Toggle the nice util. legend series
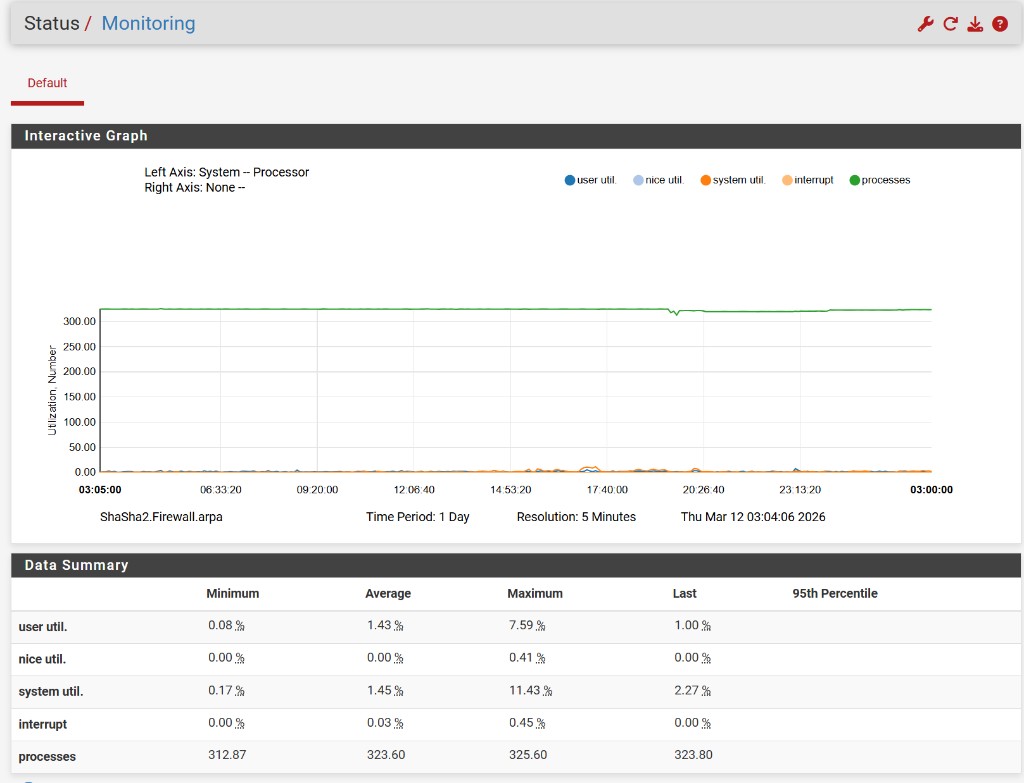1024x783 pixels. (664, 180)
